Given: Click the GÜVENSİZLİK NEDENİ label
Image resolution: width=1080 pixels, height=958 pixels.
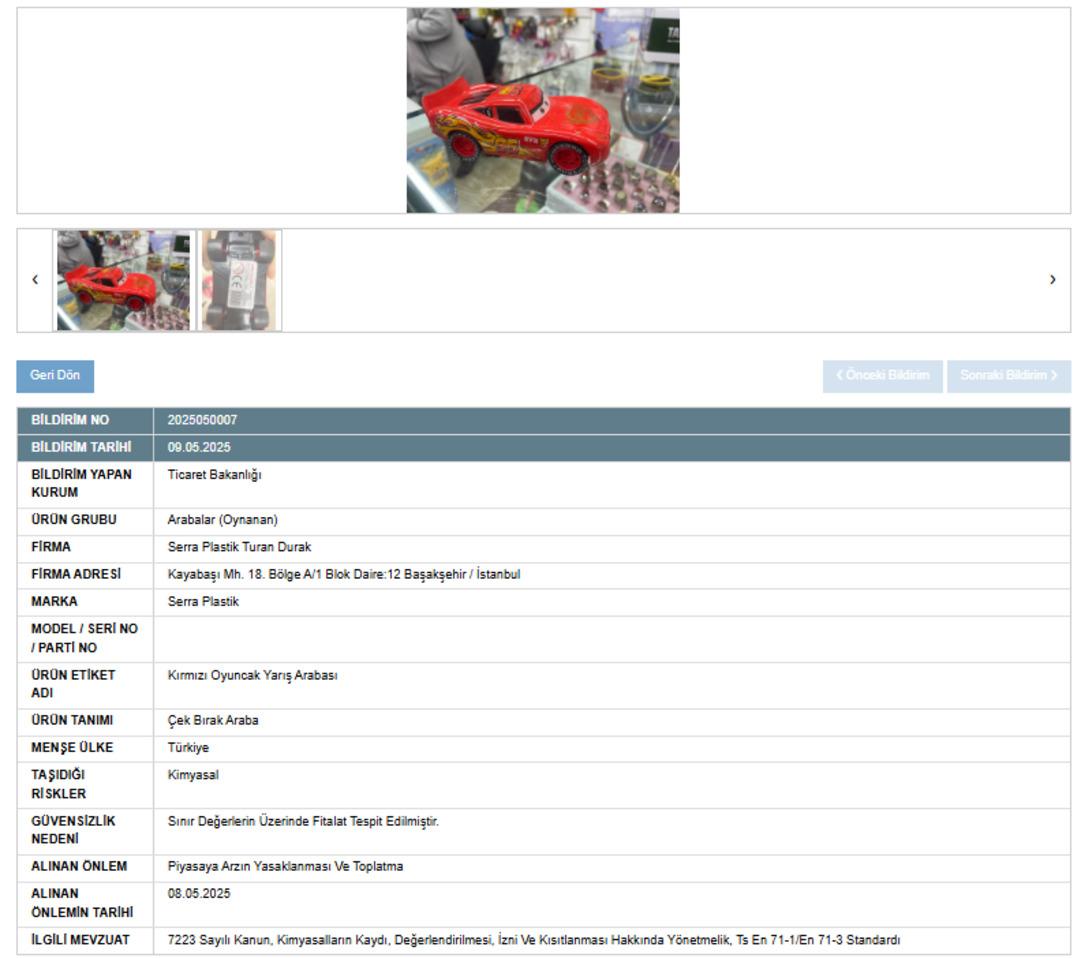Looking at the screenshot, I should tap(73, 830).
